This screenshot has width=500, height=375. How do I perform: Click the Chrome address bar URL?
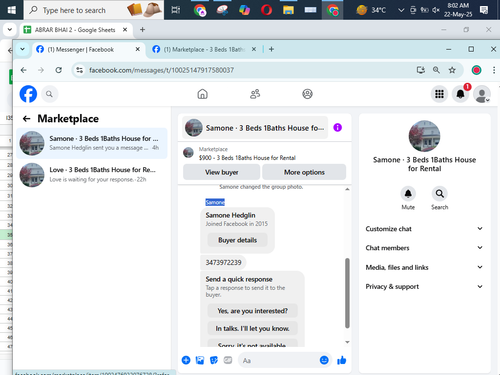click(161, 70)
